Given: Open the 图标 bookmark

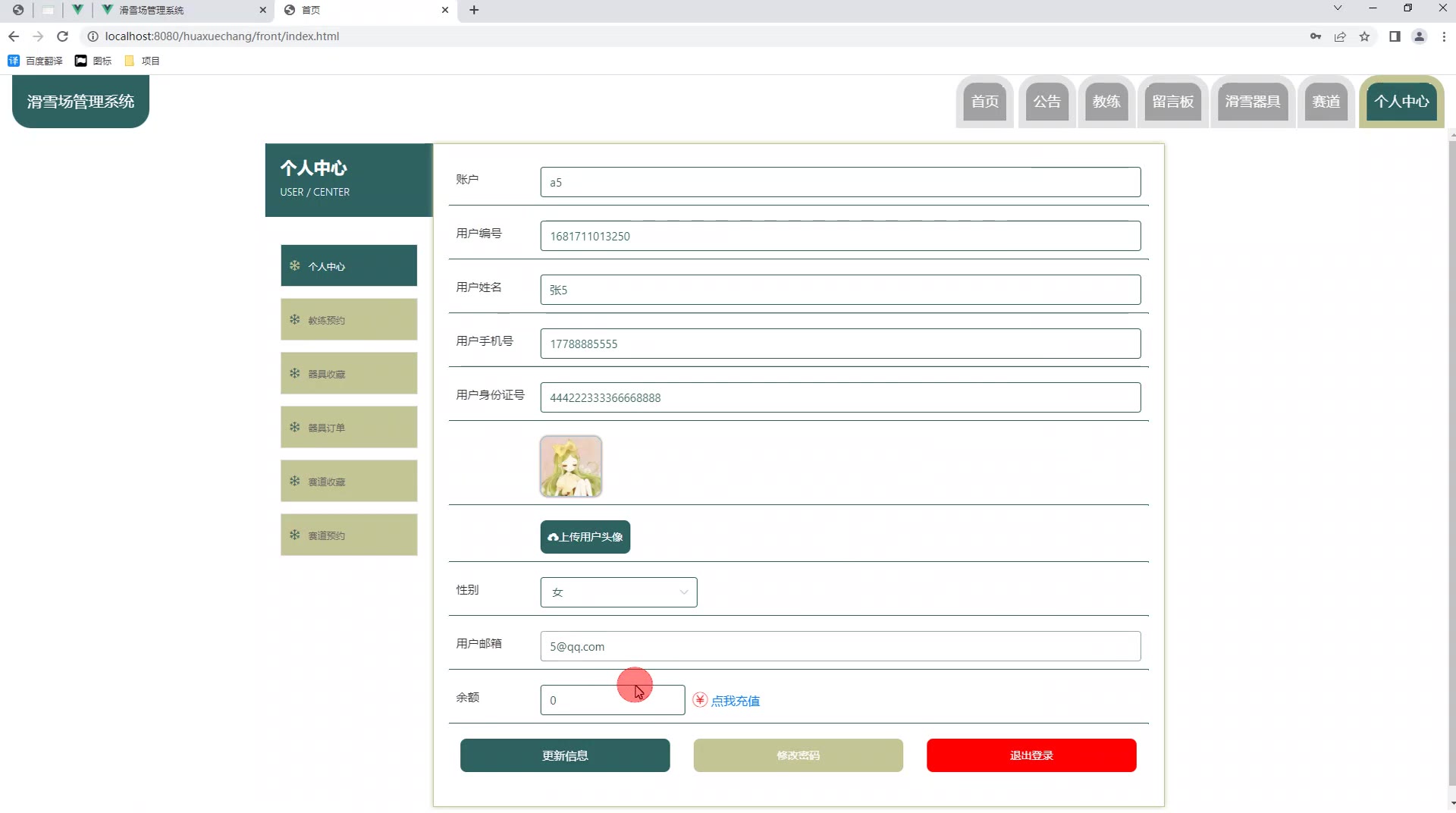Looking at the screenshot, I should tap(93, 61).
